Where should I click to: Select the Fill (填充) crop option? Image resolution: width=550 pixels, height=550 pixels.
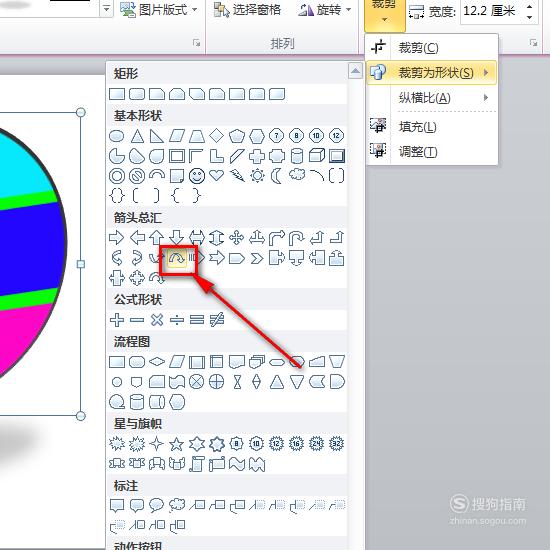click(431, 127)
